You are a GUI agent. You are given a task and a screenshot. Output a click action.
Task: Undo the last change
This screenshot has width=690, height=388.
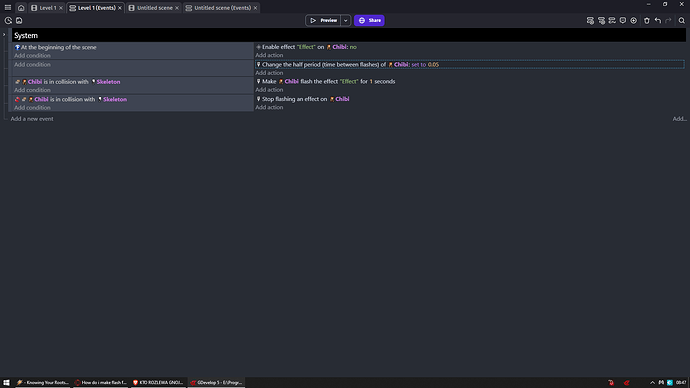[x=657, y=20]
